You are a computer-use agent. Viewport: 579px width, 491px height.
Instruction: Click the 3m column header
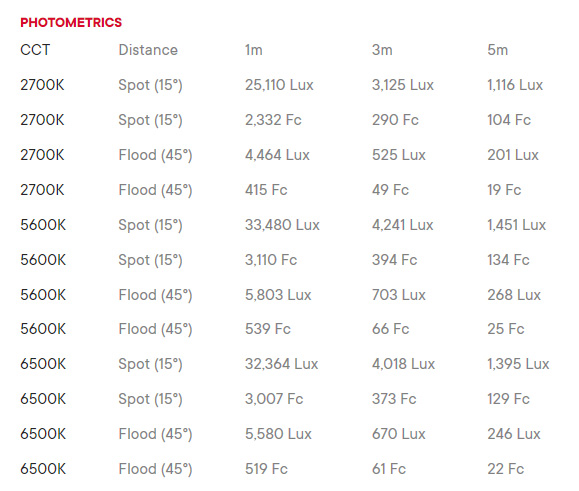(x=382, y=50)
